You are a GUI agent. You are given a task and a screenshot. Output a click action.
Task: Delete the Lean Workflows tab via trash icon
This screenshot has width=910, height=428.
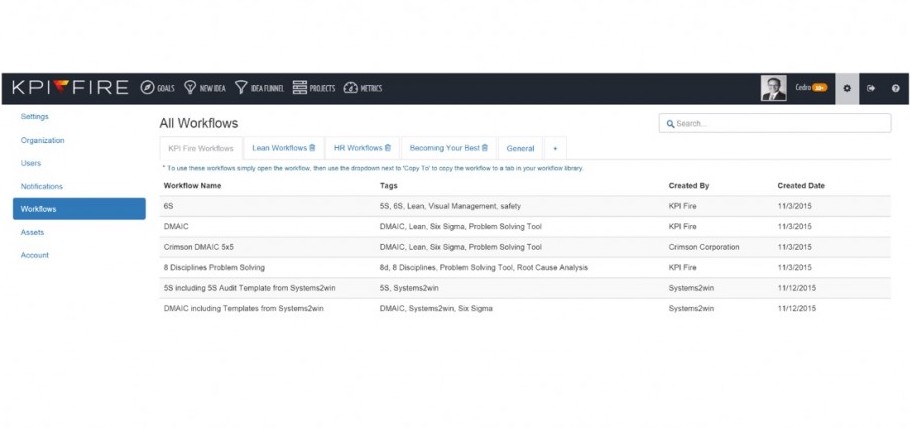coord(312,148)
